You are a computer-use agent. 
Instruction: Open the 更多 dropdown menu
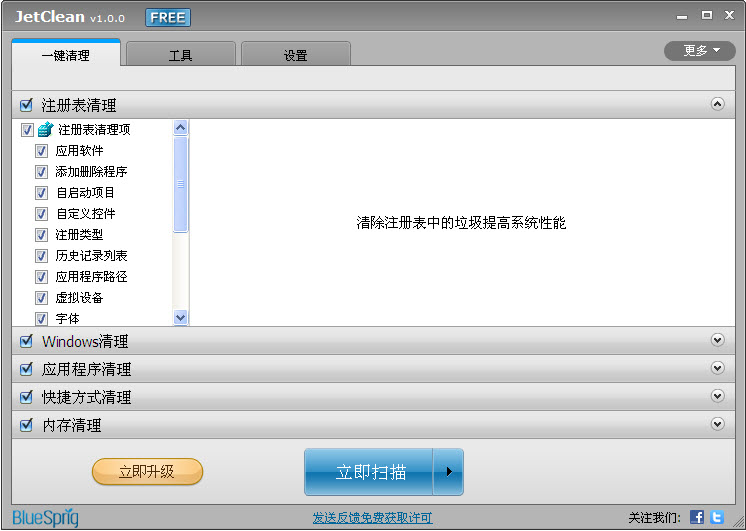[699, 51]
